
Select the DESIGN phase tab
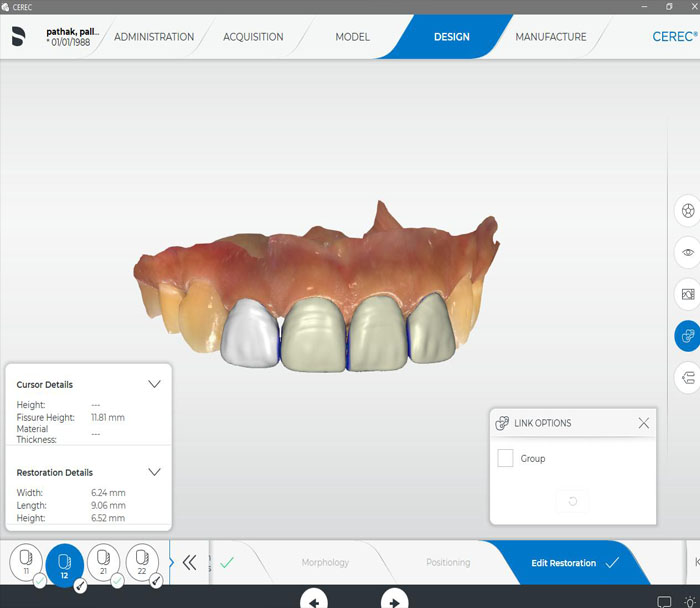point(452,37)
